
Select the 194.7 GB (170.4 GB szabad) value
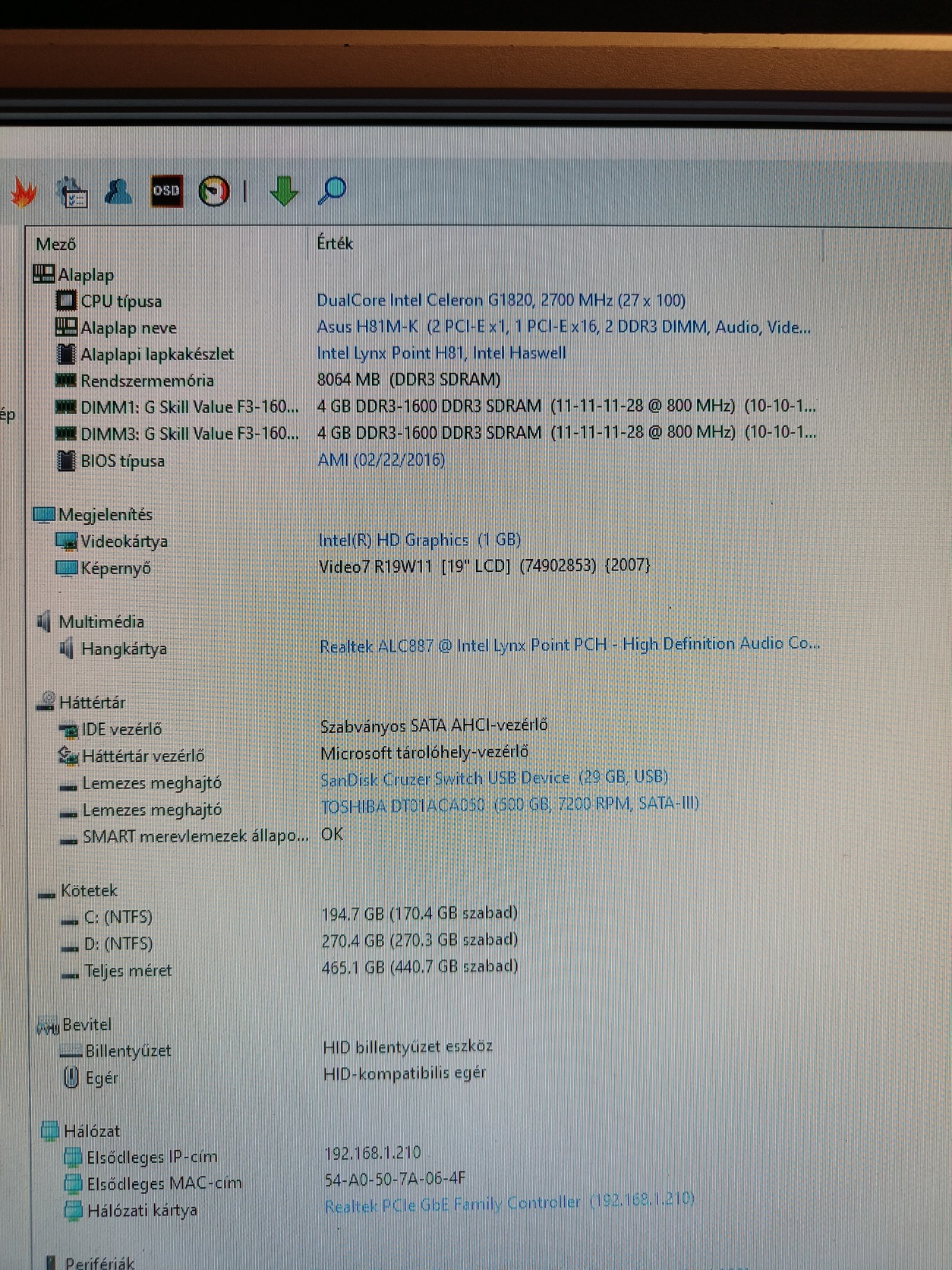[420, 913]
